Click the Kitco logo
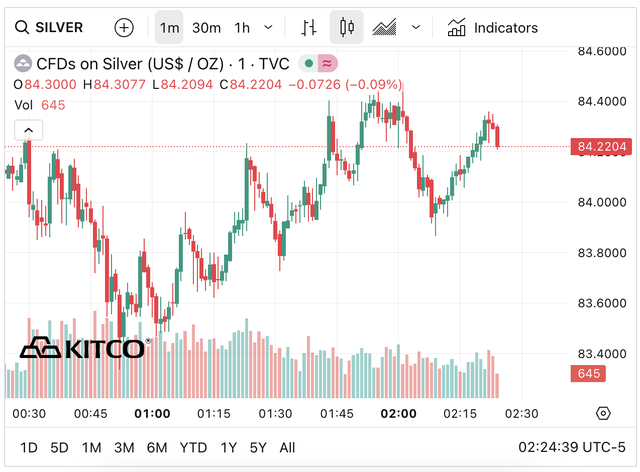Image resolution: width=640 pixels, height=472 pixels. click(84, 348)
